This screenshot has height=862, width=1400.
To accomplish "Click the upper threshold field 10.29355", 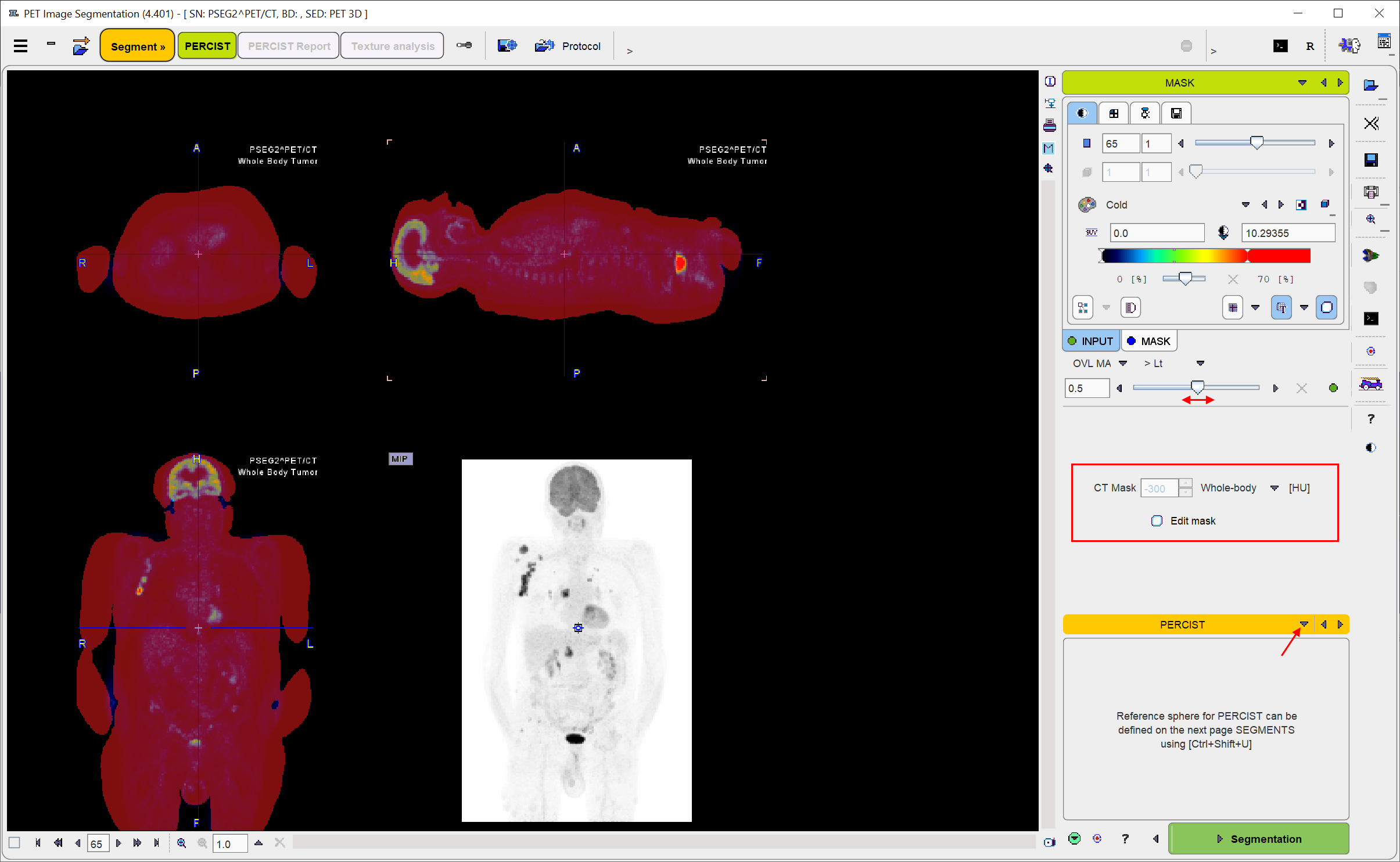I will pyautogui.click(x=1288, y=233).
